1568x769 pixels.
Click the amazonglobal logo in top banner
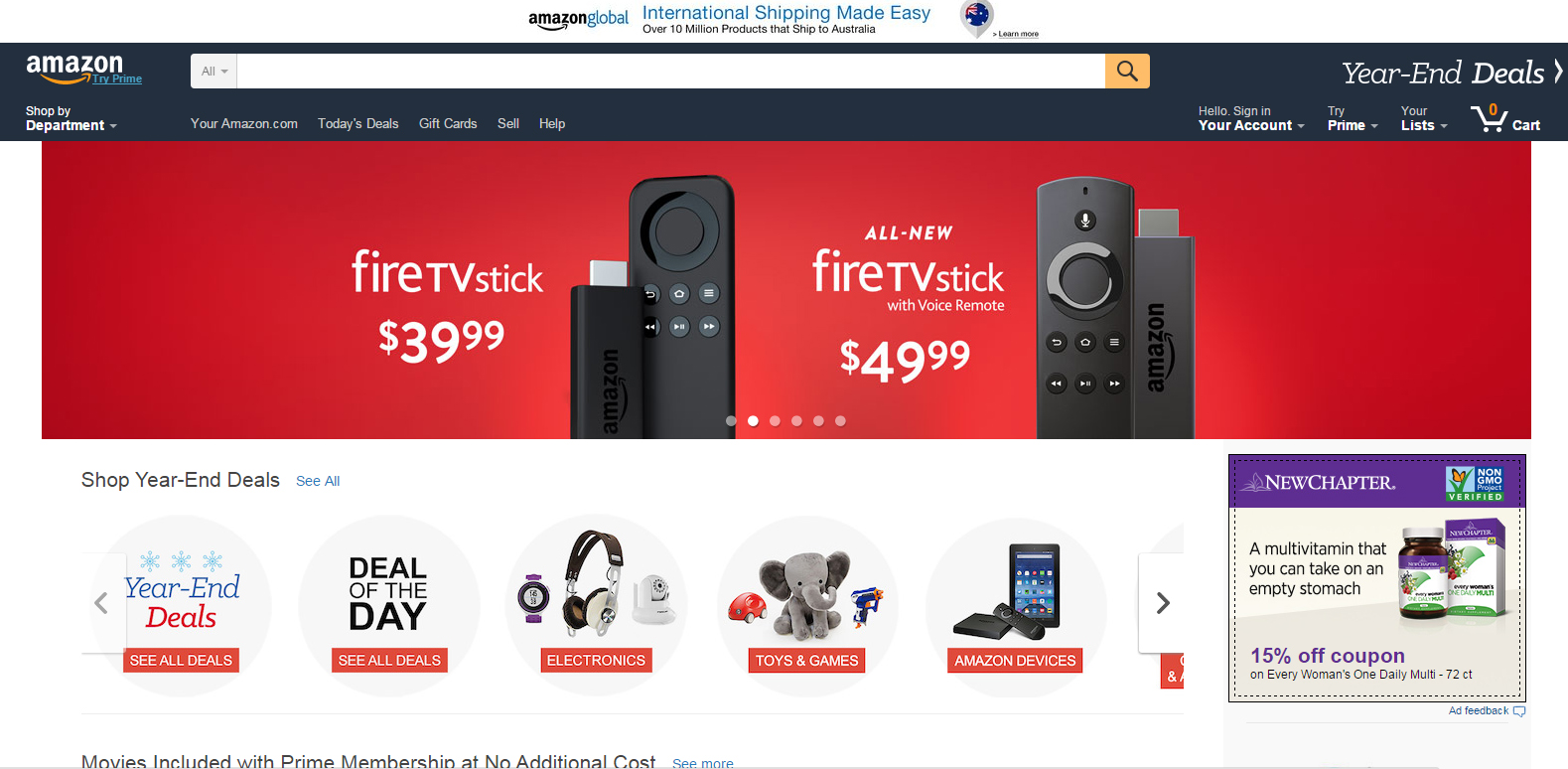click(x=578, y=19)
